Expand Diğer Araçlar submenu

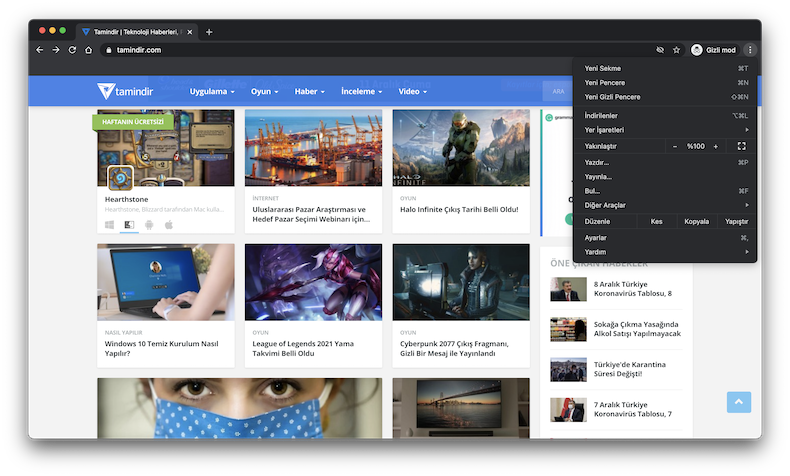[x=665, y=205]
